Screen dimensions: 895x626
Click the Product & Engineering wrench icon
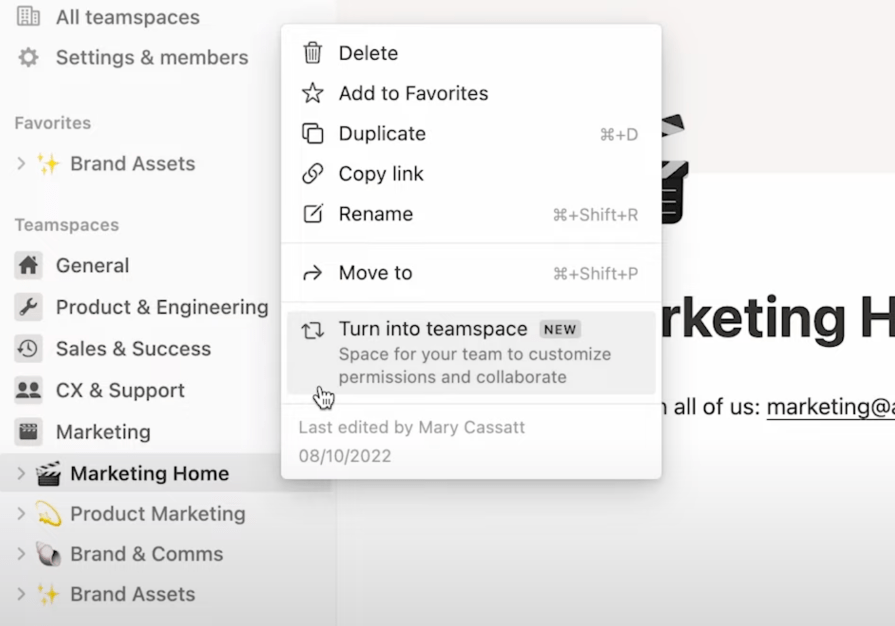click(29, 307)
